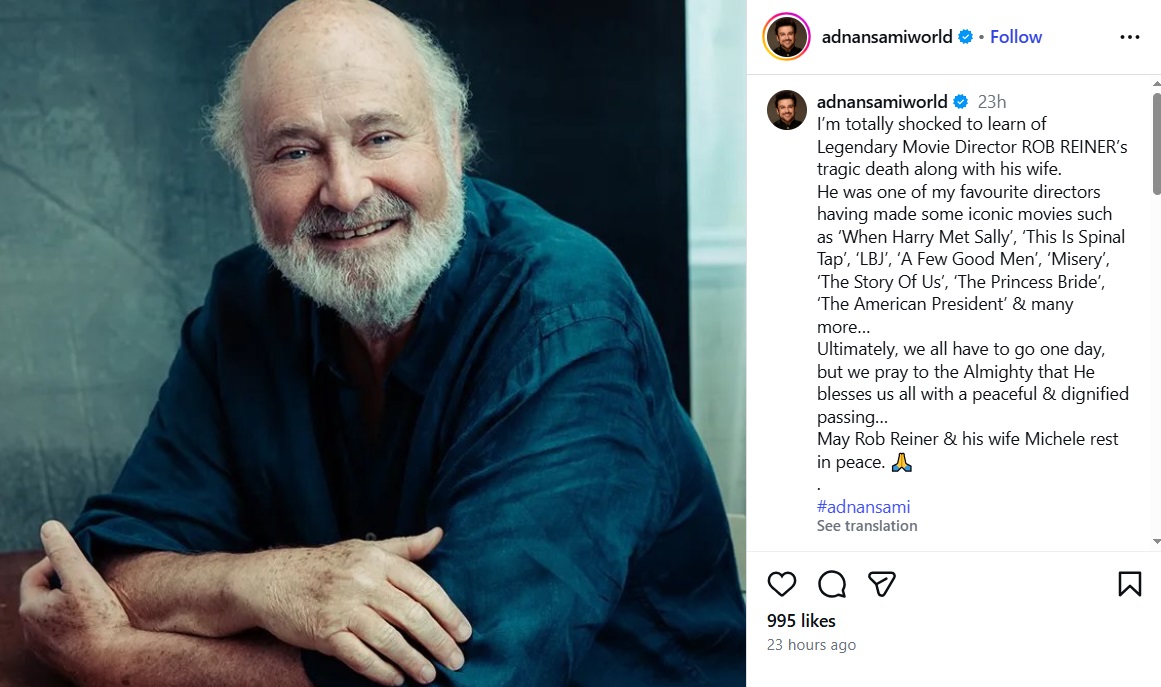Click the verified badge in the header
This screenshot has width=1161, height=687.
click(x=965, y=37)
